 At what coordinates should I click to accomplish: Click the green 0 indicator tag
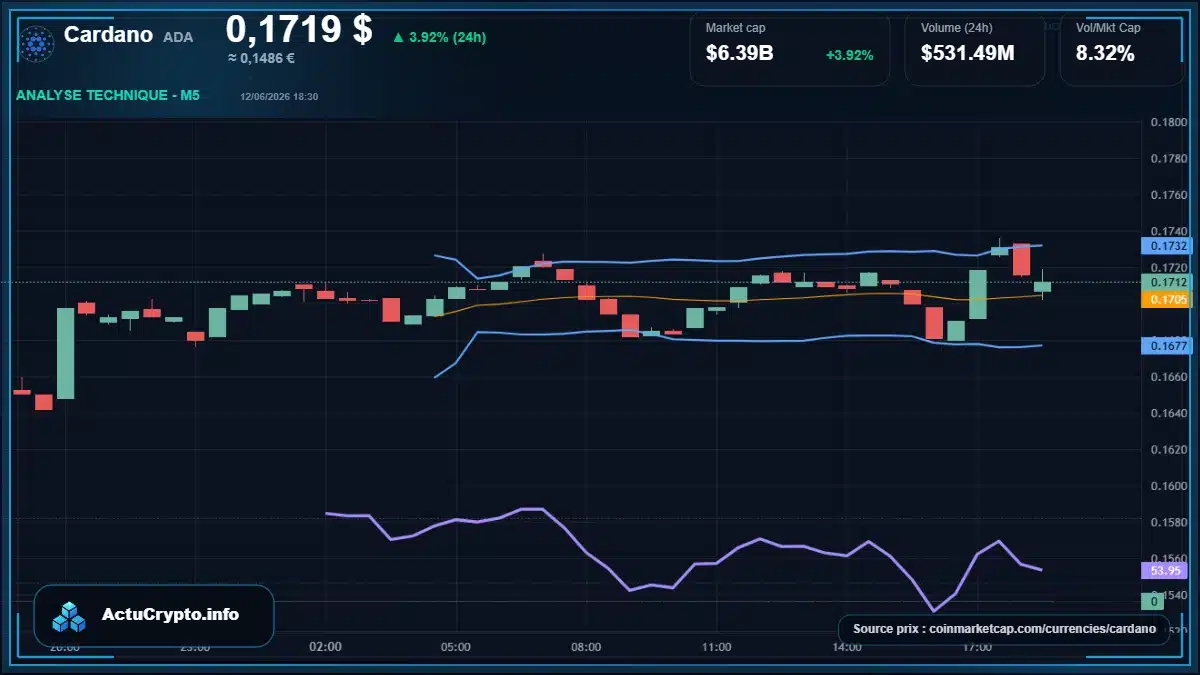point(1153,601)
